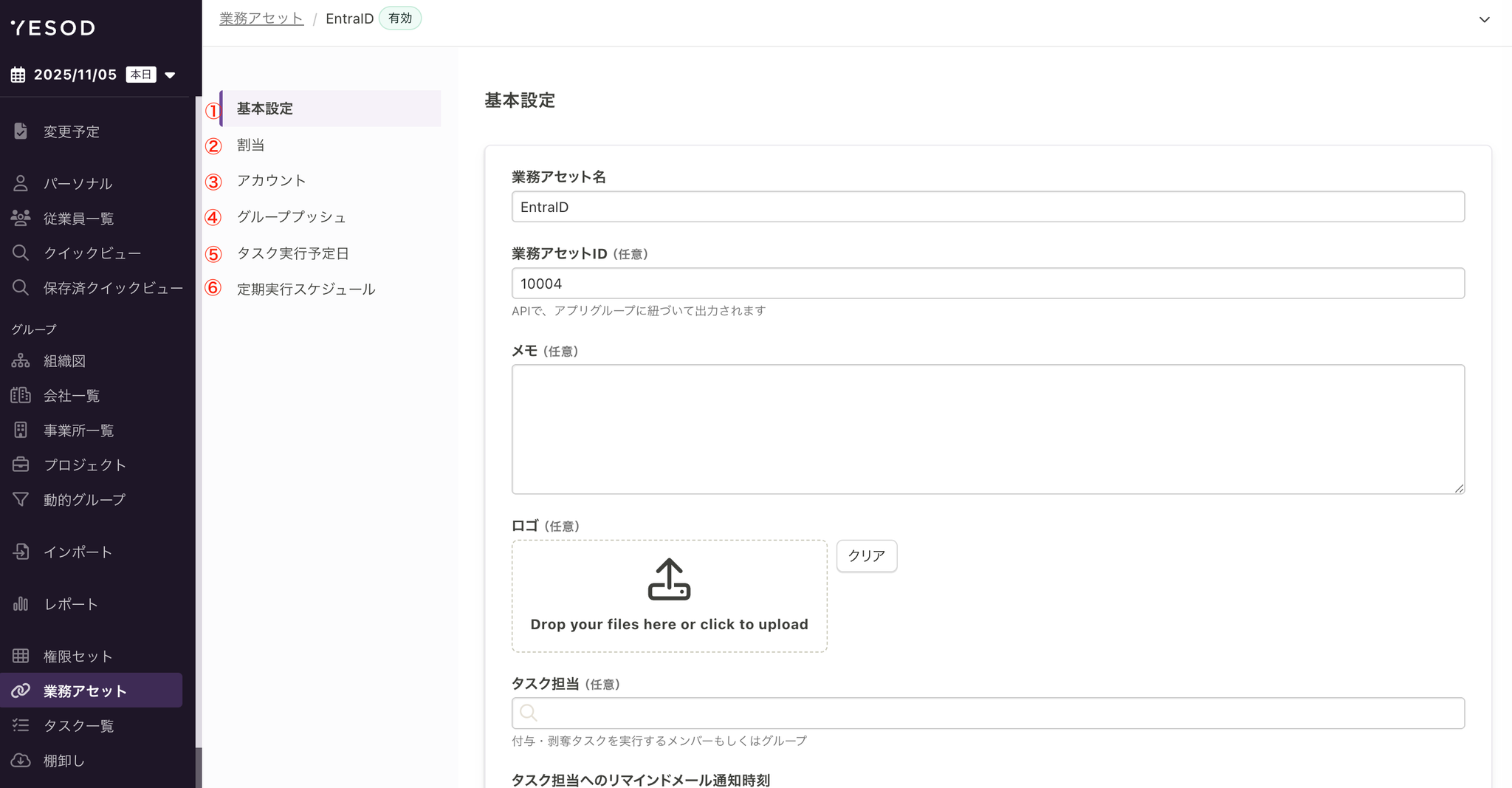Click the レポート bar chart icon
The height and width of the screenshot is (788, 1512).
click(x=21, y=604)
